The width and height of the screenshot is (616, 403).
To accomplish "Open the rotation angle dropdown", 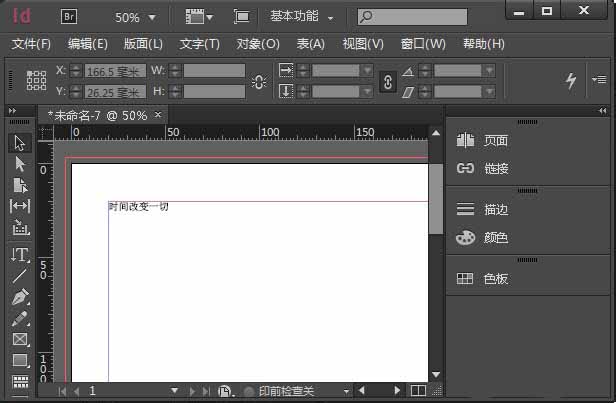I will (489, 71).
